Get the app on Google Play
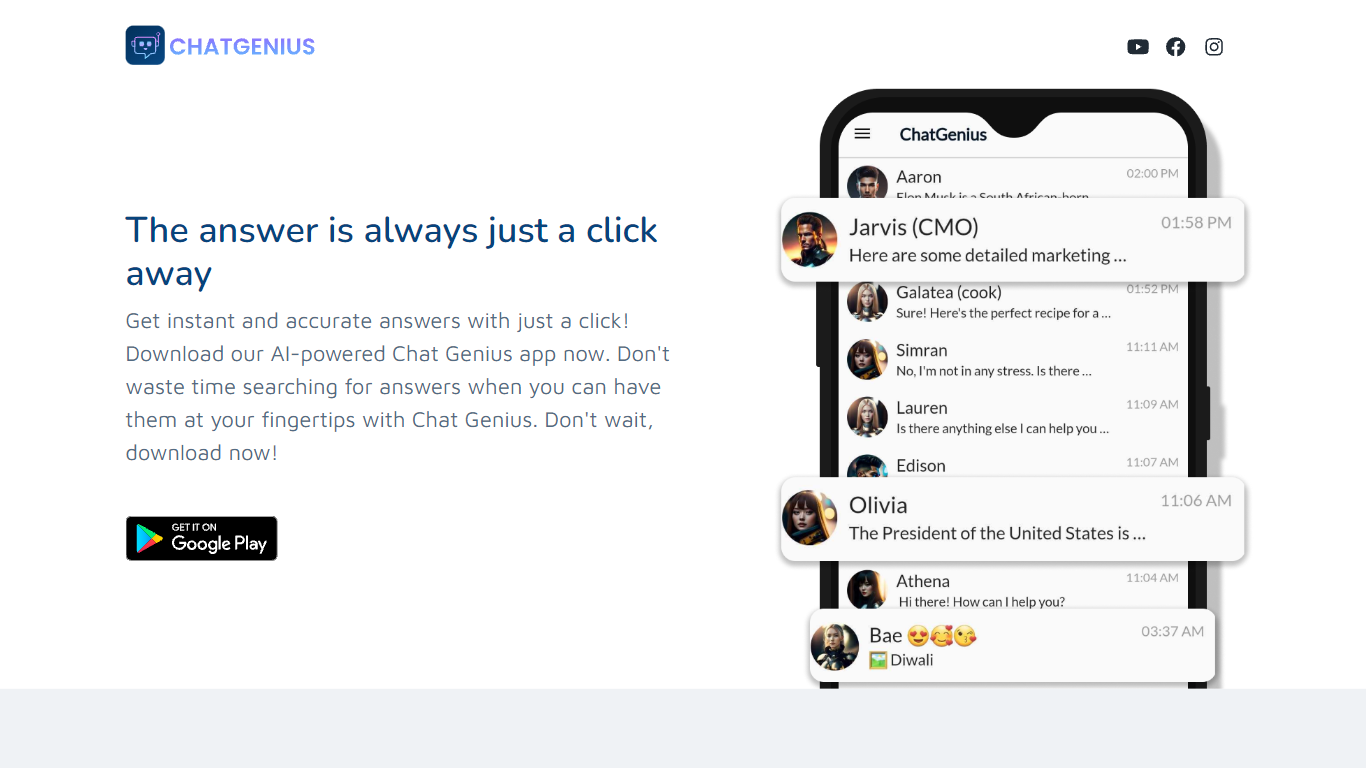This screenshot has height=768, width=1366. tap(202, 539)
